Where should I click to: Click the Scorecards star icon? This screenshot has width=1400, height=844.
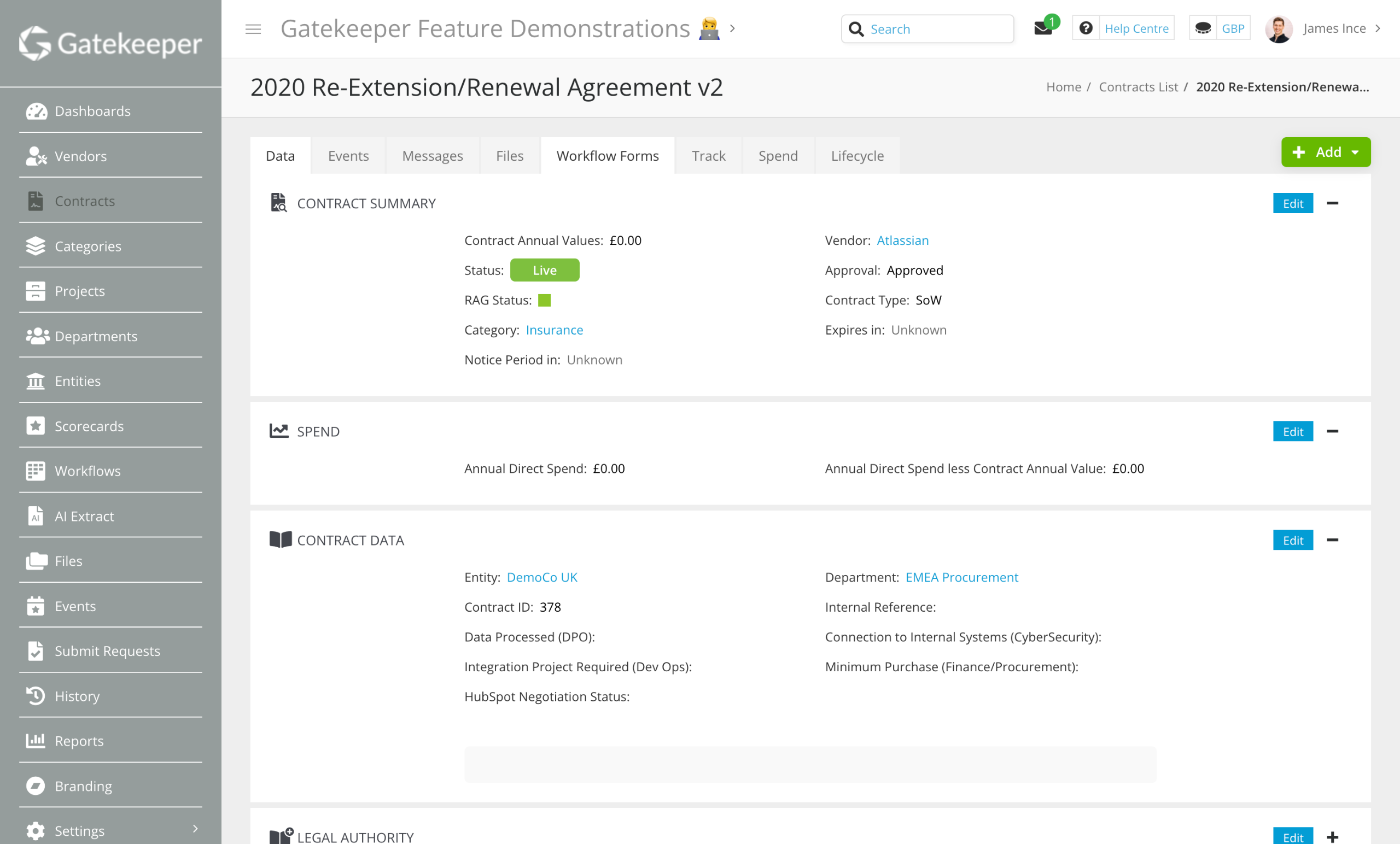pos(35,426)
